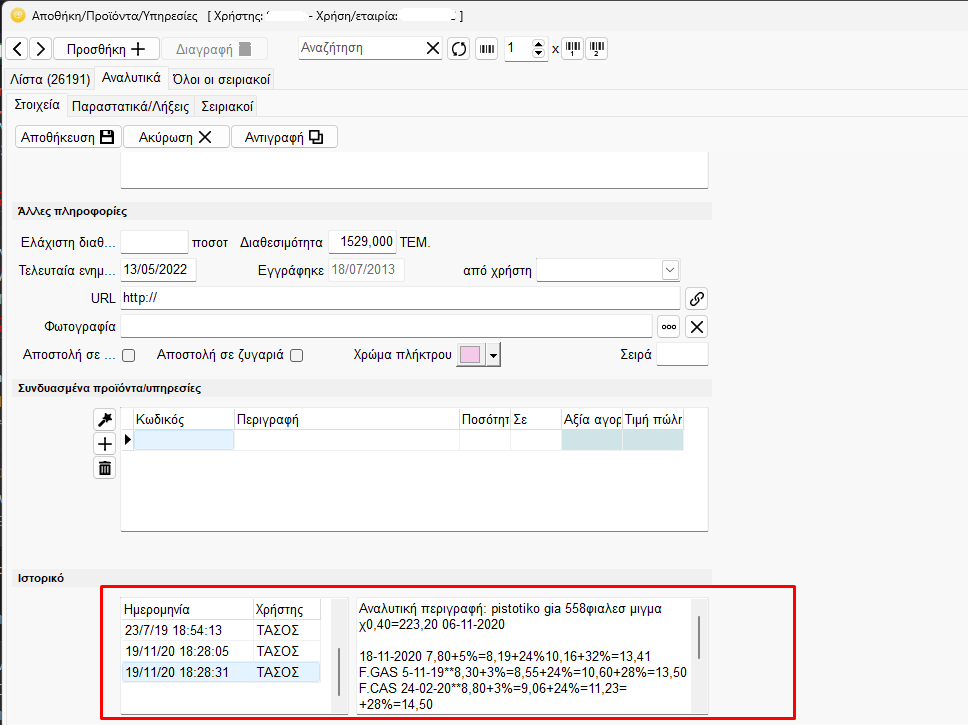Image resolution: width=968 pixels, height=725 pixels.
Task: Focus the 'Αναζήτηση' search field
Action: [x=362, y=48]
